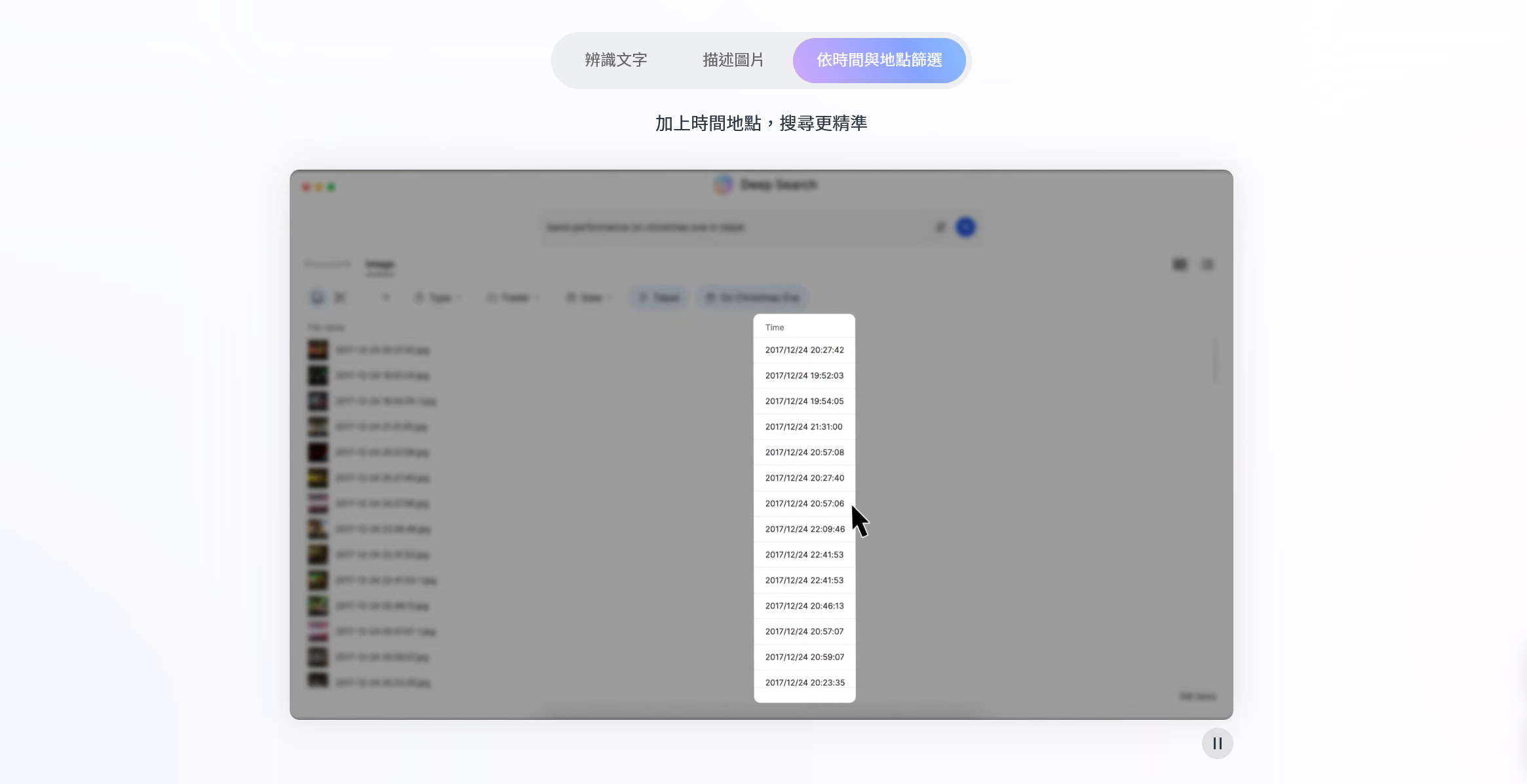Screen dimensions: 1527x784
Task: Toggle the Taipei location filter chip
Action: pyautogui.click(x=659, y=298)
